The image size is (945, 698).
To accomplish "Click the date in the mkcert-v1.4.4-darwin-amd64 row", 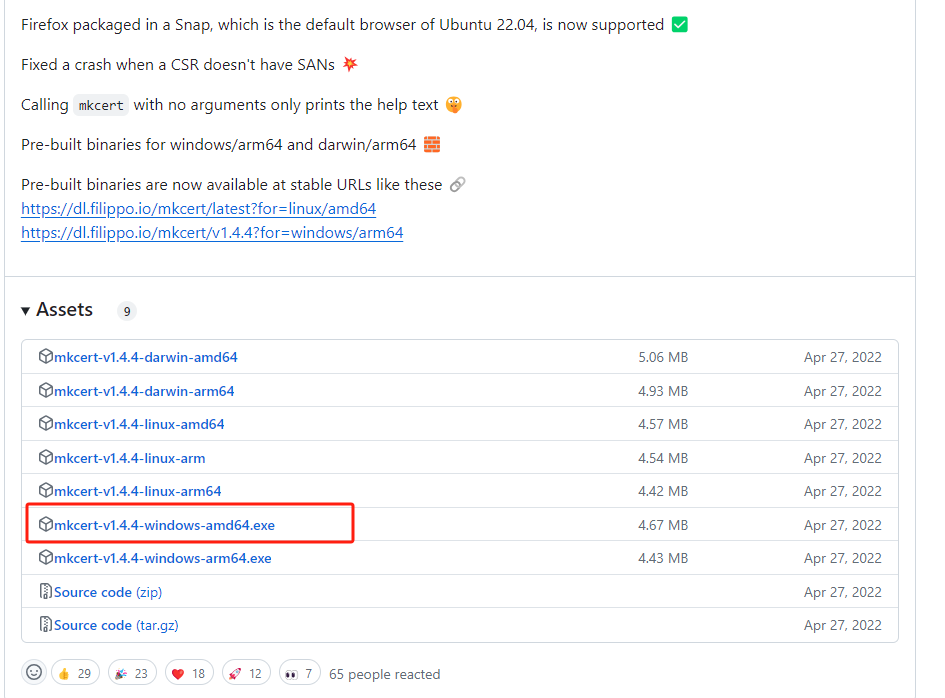I will coord(843,357).
